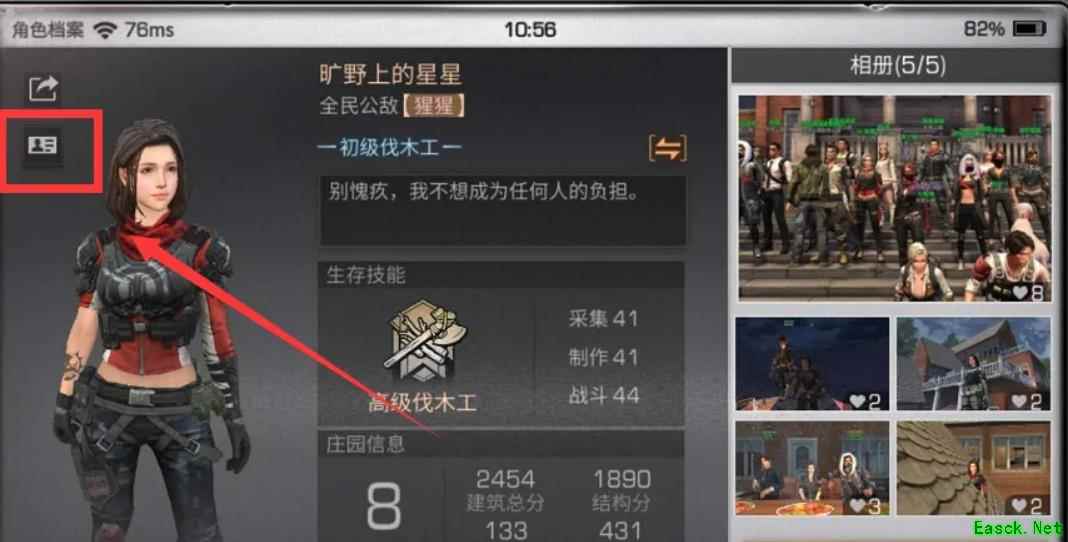The width and height of the screenshot is (1068, 542).
Task: Click the 猩猩 guild tag
Action: (x=433, y=106)
